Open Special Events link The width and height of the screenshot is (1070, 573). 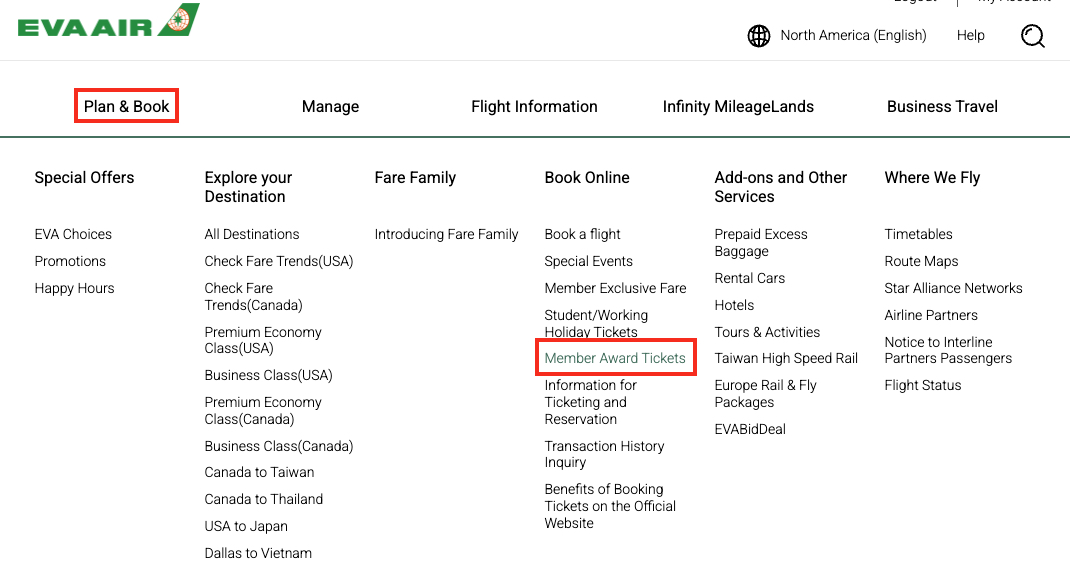588,261
